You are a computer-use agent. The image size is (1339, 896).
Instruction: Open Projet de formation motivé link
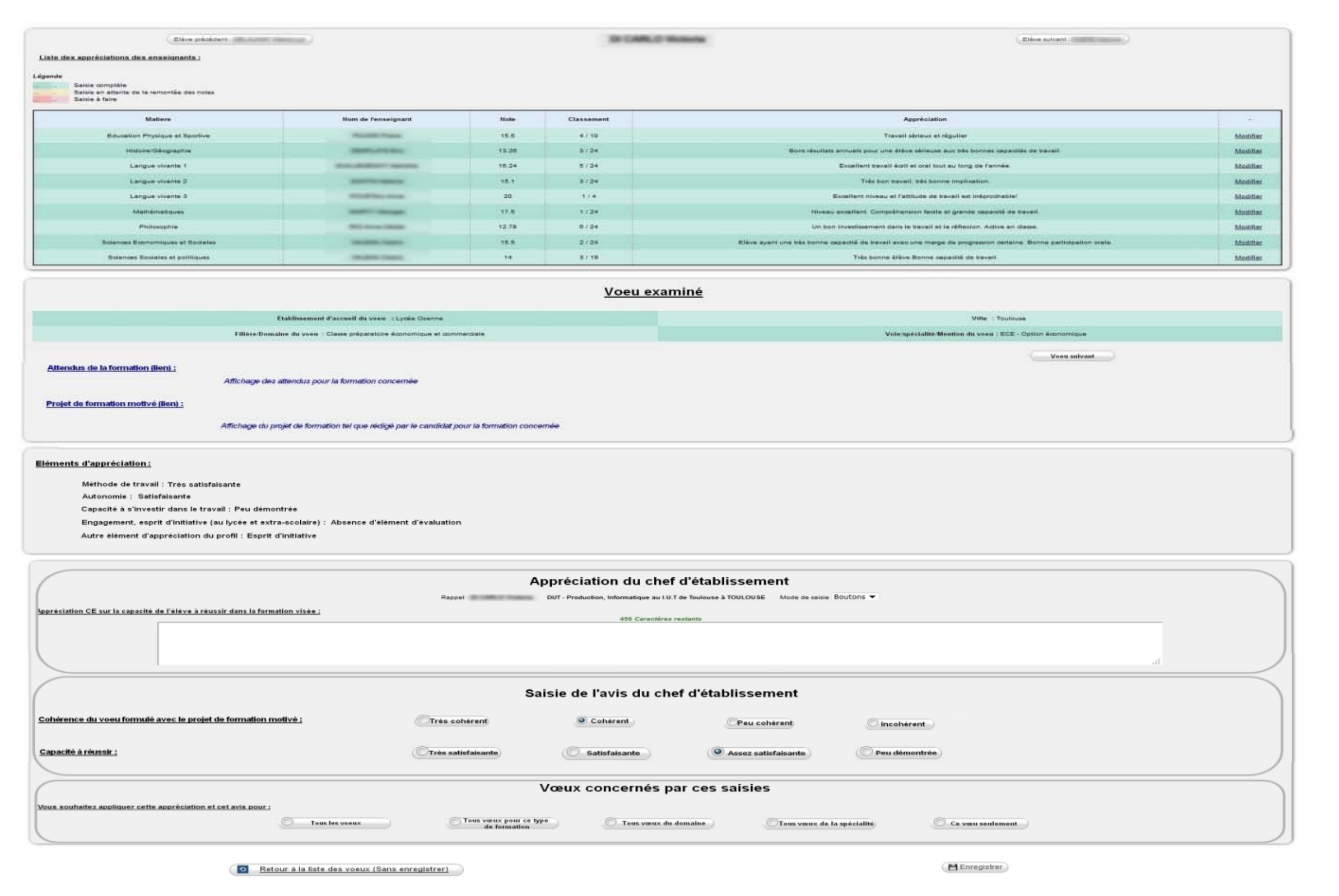click(114, 403)
